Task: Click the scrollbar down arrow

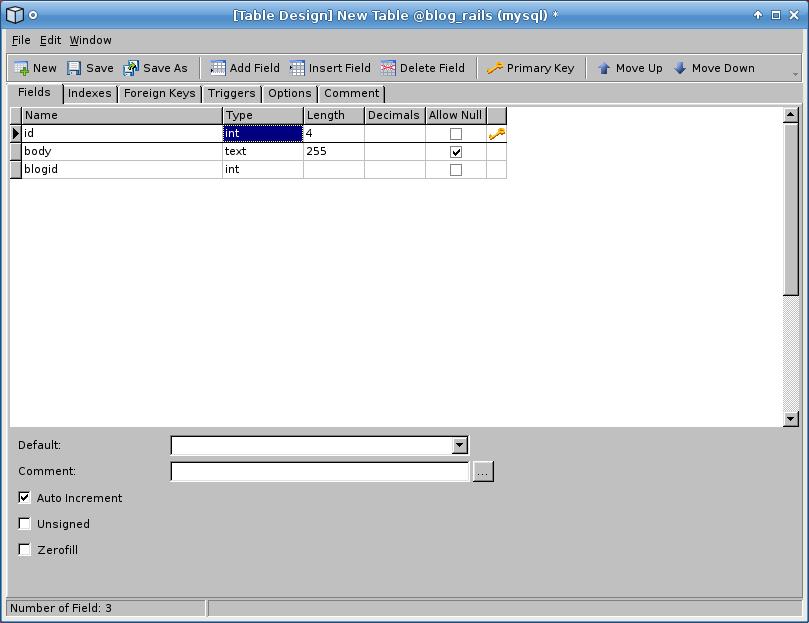Action: [x=790, y=419]
